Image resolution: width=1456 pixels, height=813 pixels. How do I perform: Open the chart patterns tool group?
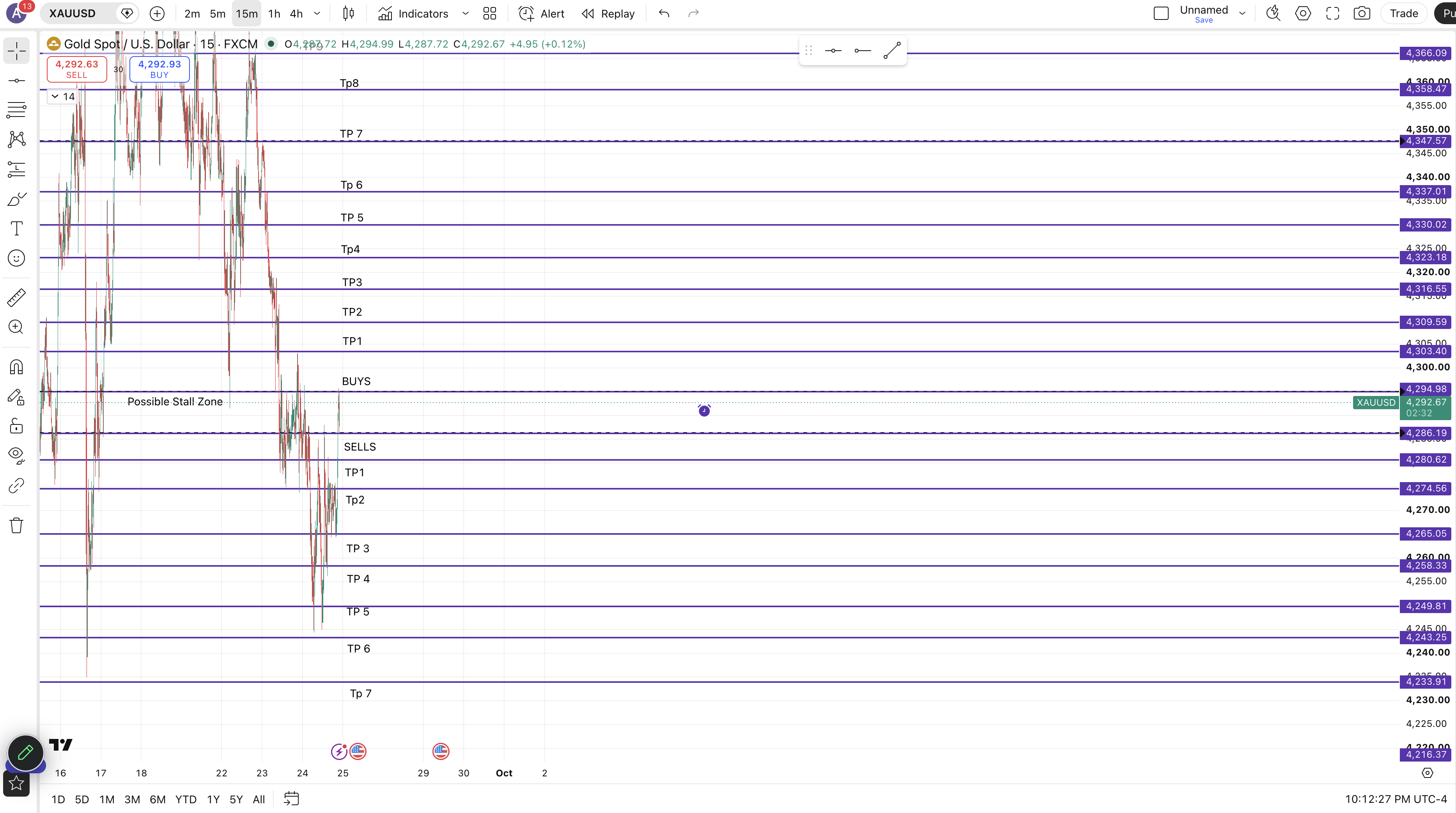pyautogui.click(x=16, y=139)
